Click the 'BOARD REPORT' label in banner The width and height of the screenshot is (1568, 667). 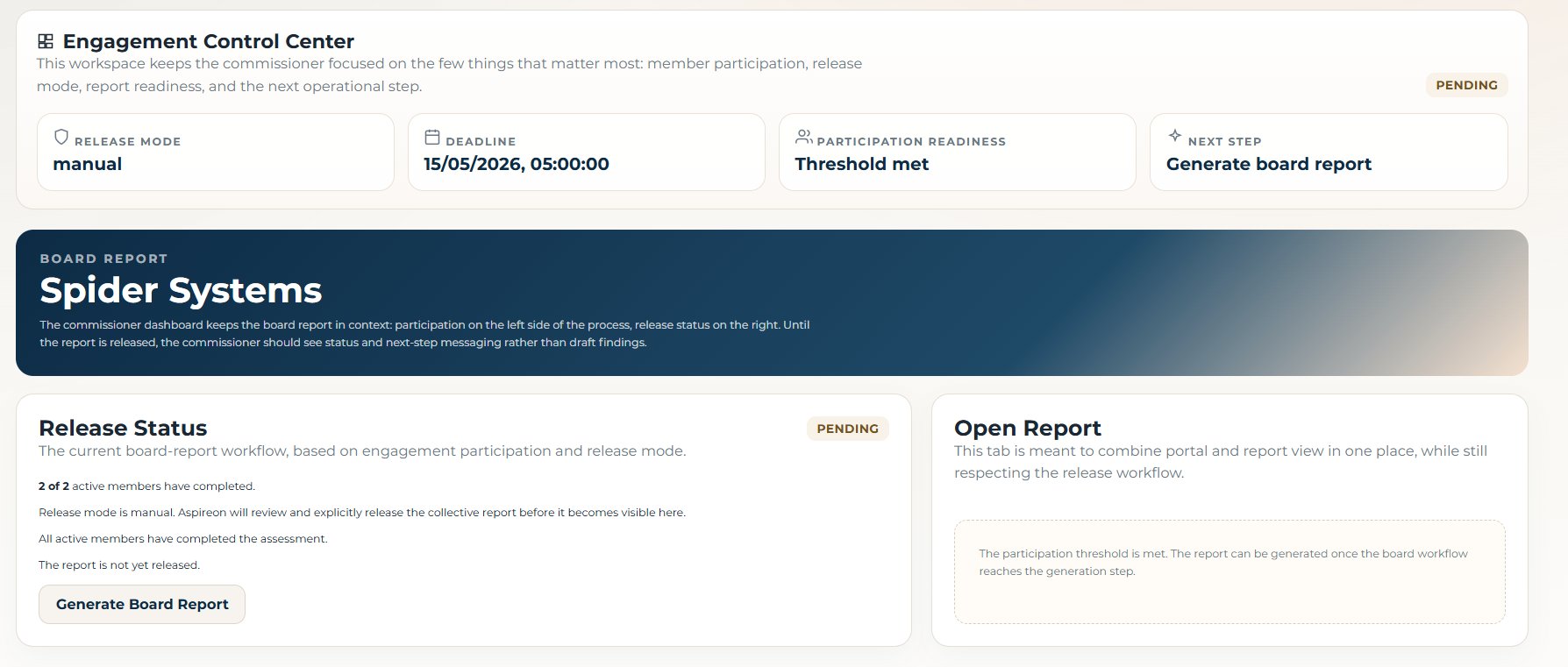coord(103,259)
